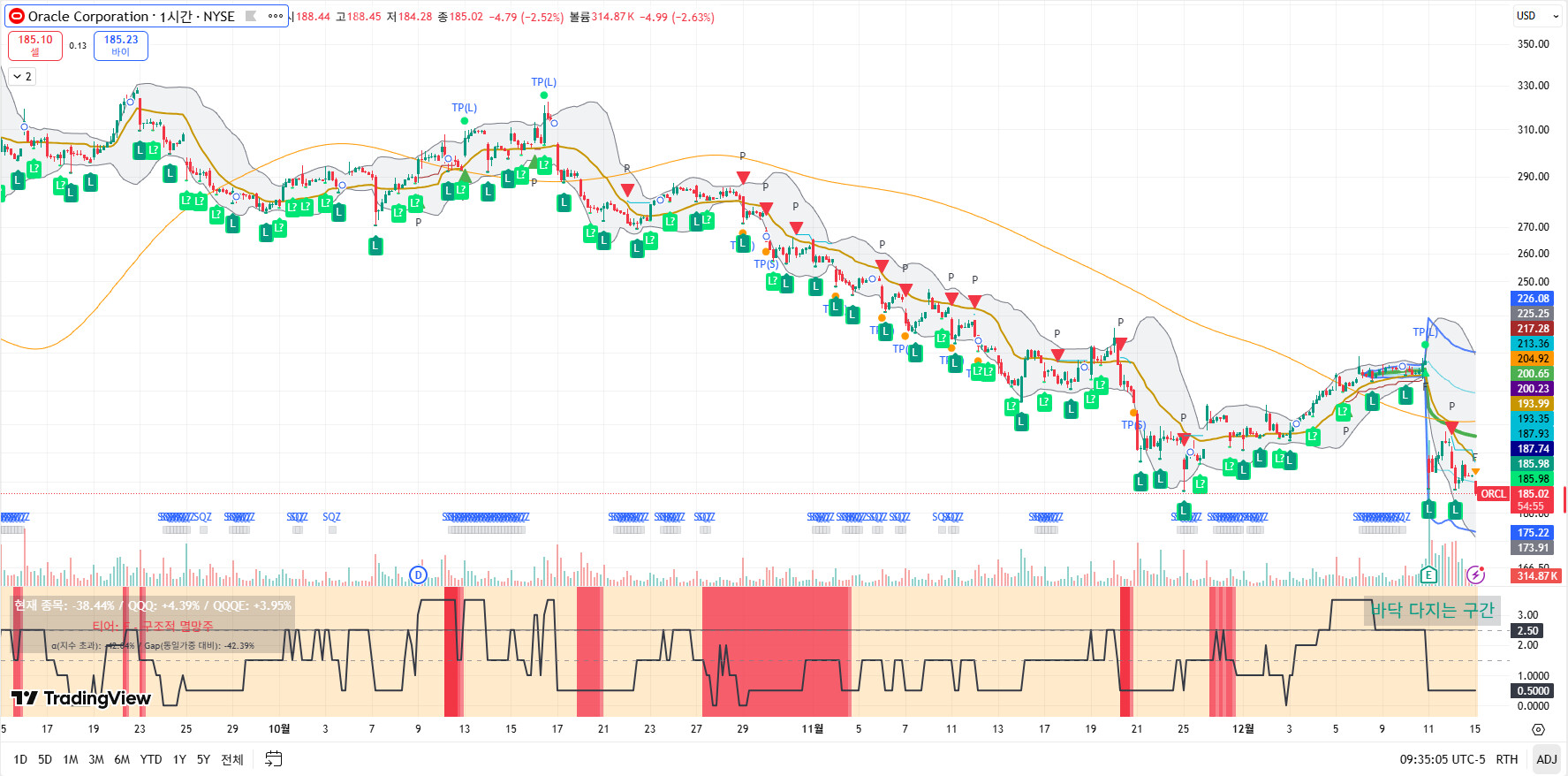Viewport: 1568px width, 776px height.
Task: Toggle ADJ adjusted data button
Action: pos(1547,759)
